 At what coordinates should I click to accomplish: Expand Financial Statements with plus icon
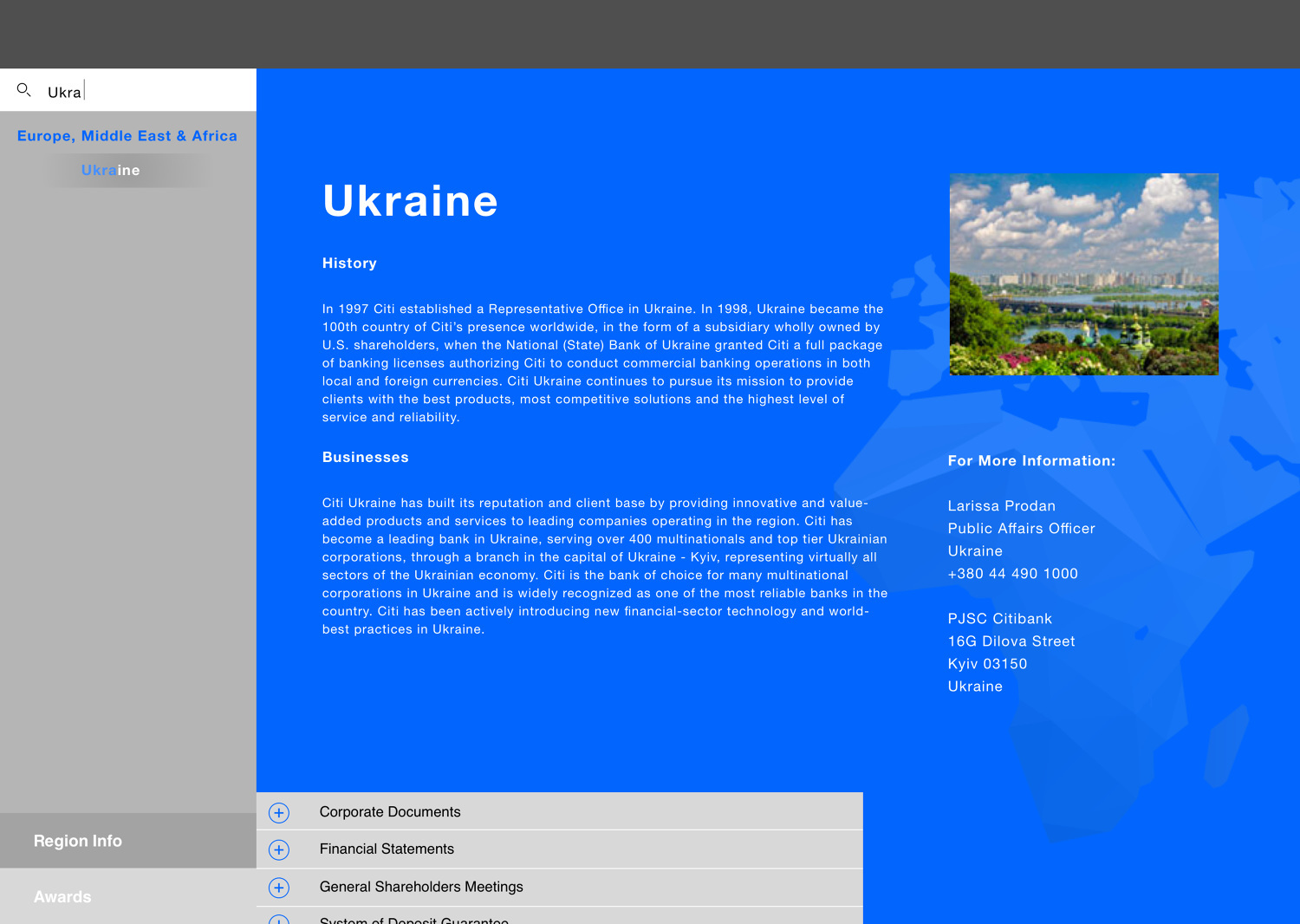click(279, 849)
